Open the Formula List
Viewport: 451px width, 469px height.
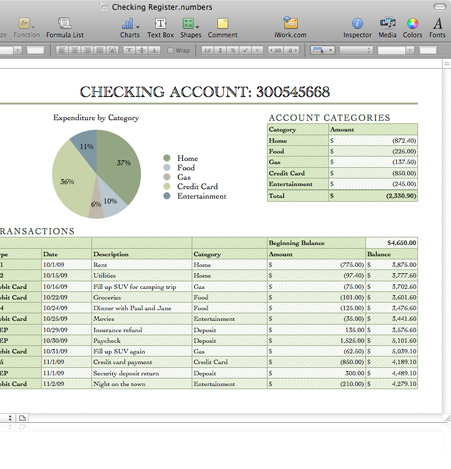pos(65,27)
